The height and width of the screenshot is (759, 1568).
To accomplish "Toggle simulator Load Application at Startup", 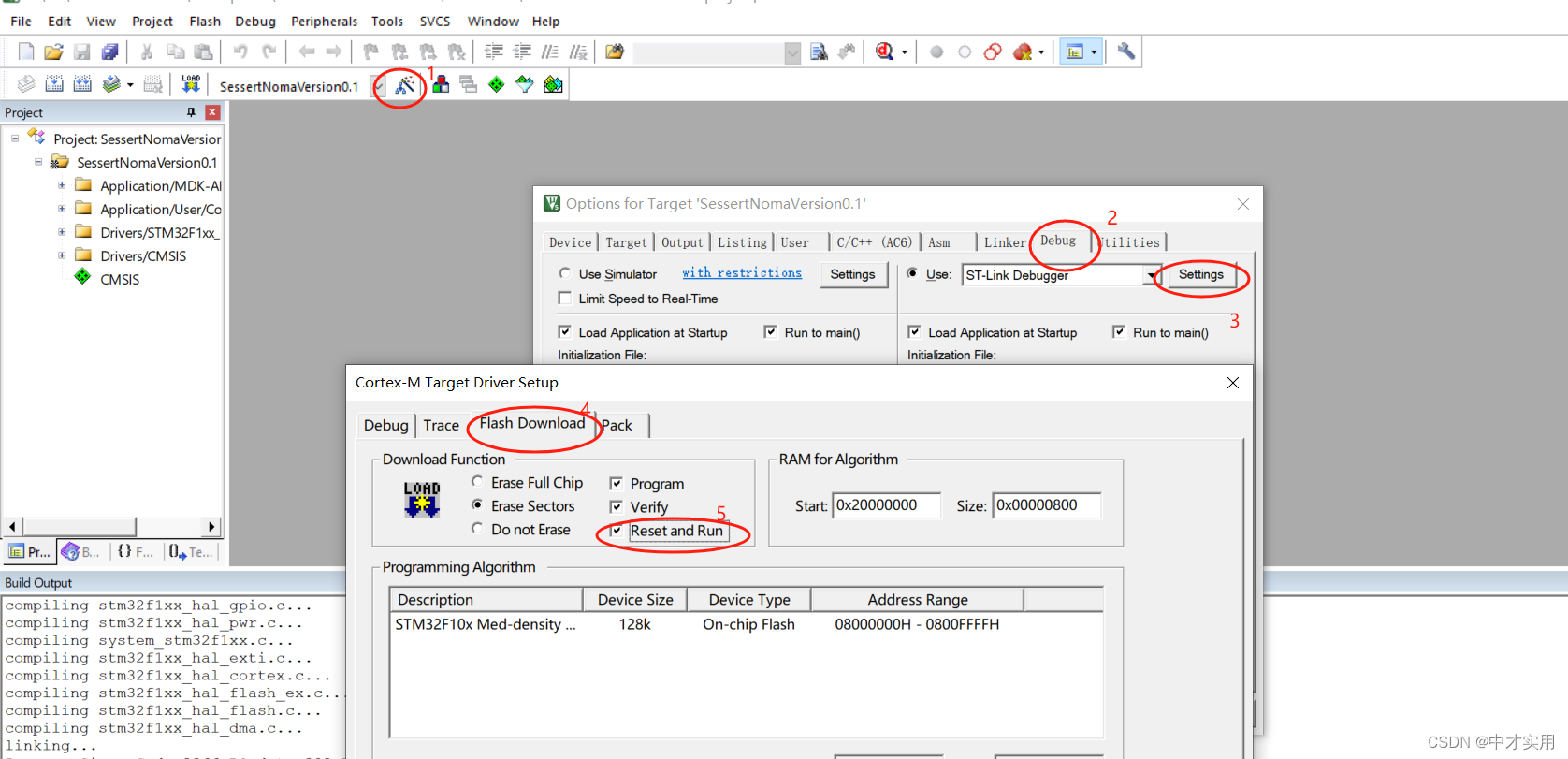I will pos(565,331).
